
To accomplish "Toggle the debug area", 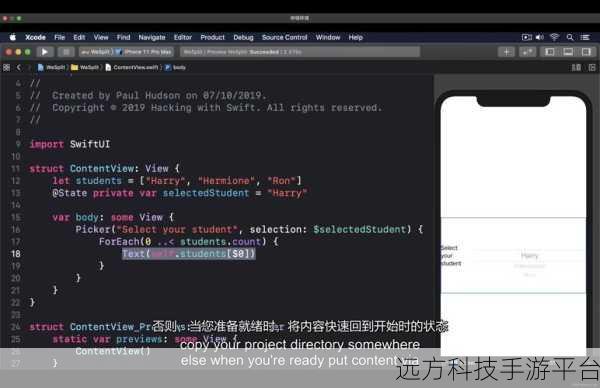I will coord(568,52).
